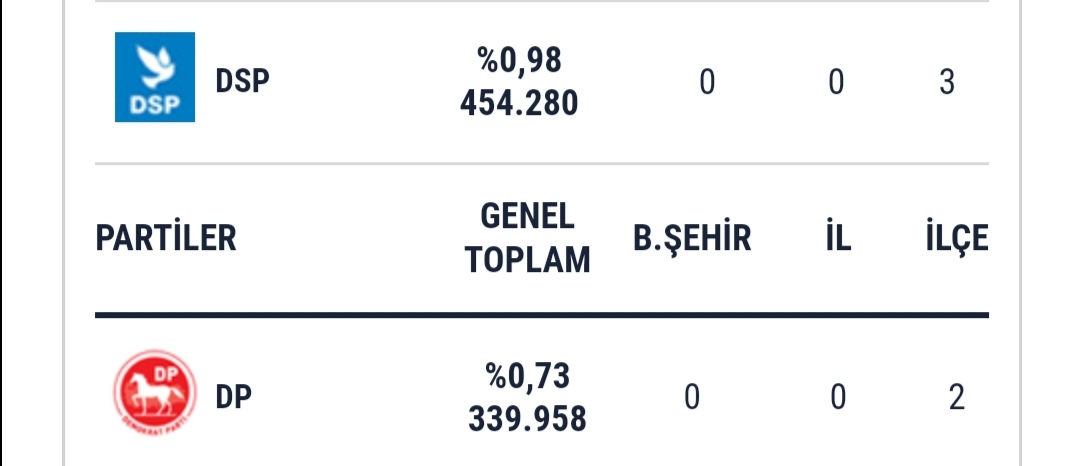Click DSP İlçe count 3

coord(947,82)
